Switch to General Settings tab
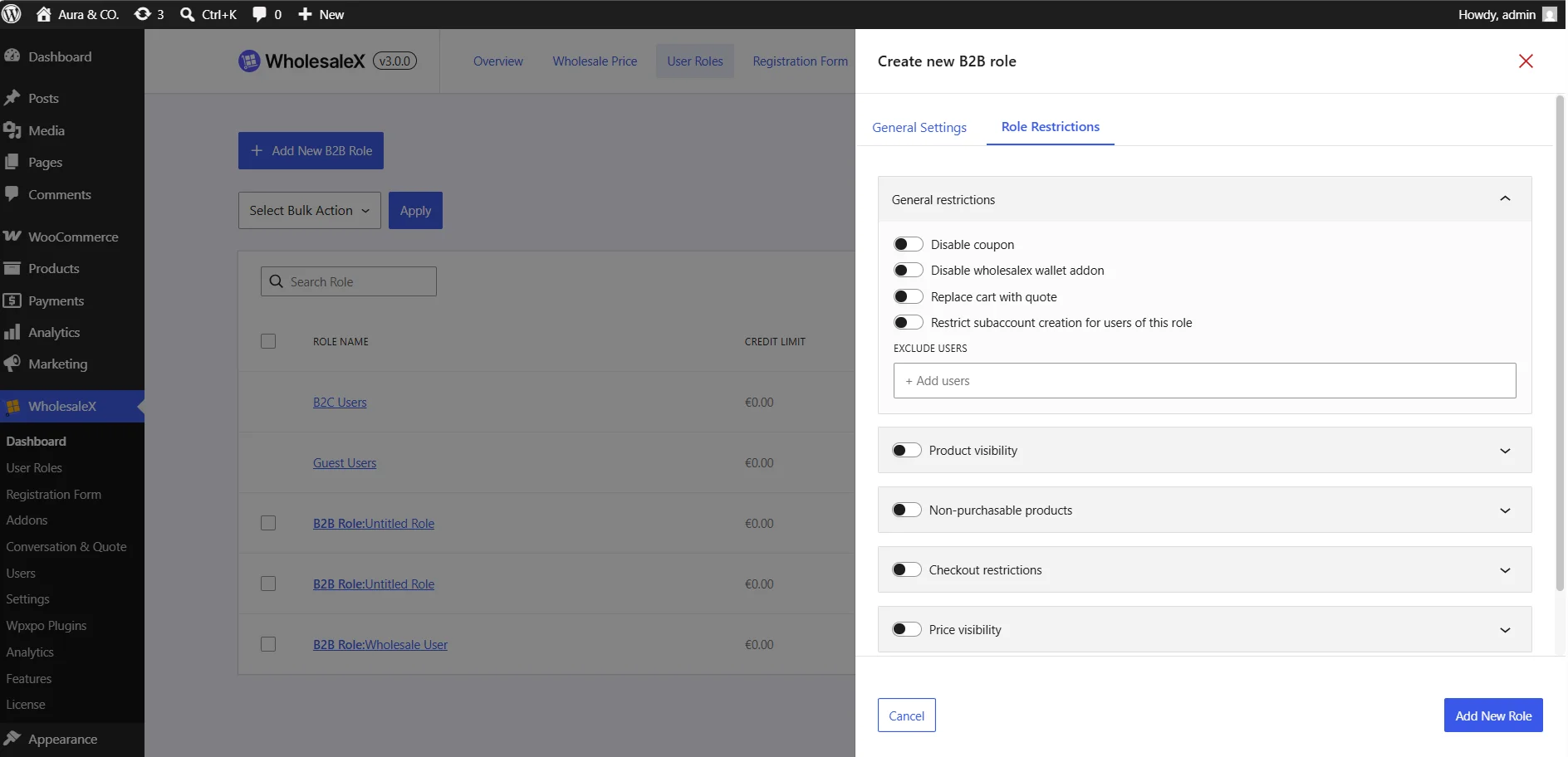Viewport: 1568px width, 757px height. pos(919,127)
